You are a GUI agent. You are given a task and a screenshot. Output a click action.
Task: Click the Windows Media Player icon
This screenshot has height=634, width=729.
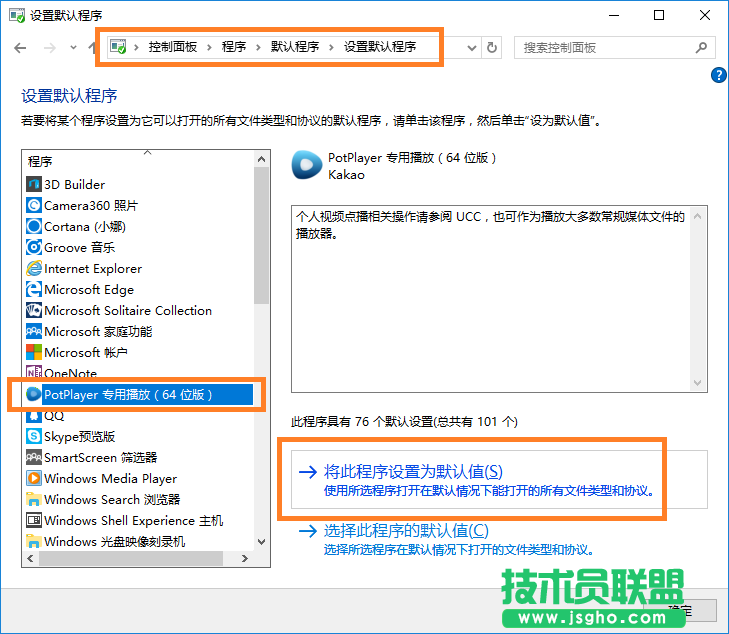[x=33, y=478]
